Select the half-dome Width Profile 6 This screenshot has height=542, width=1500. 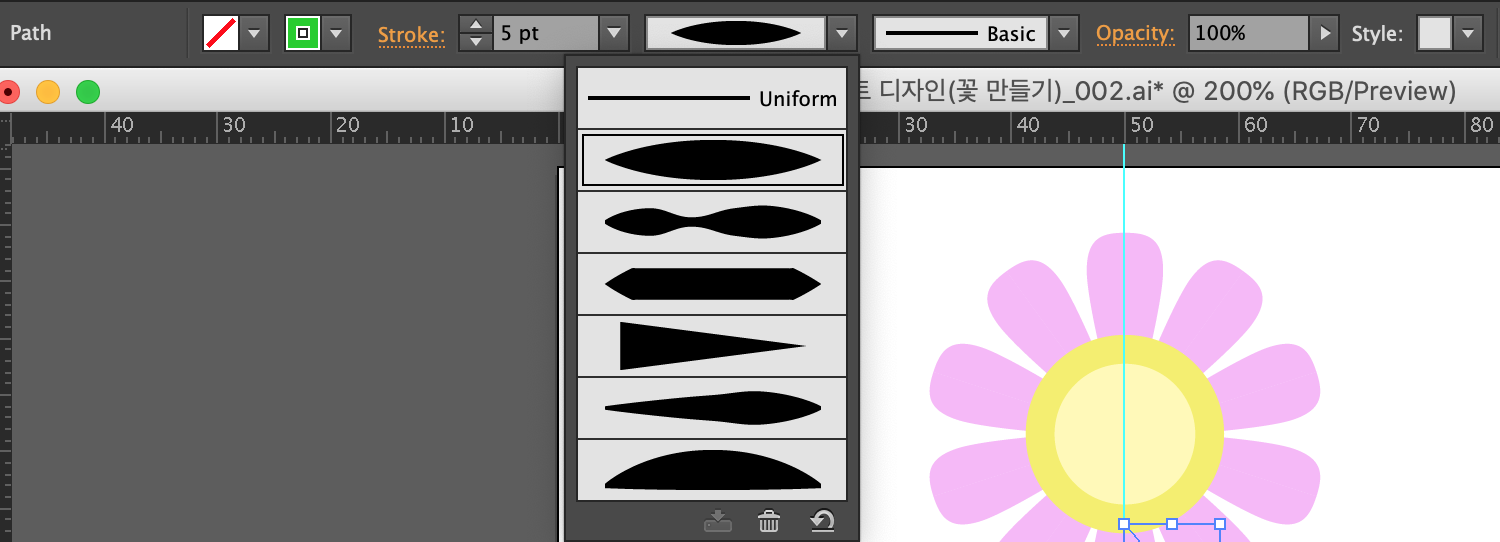(x=712, y=470)
